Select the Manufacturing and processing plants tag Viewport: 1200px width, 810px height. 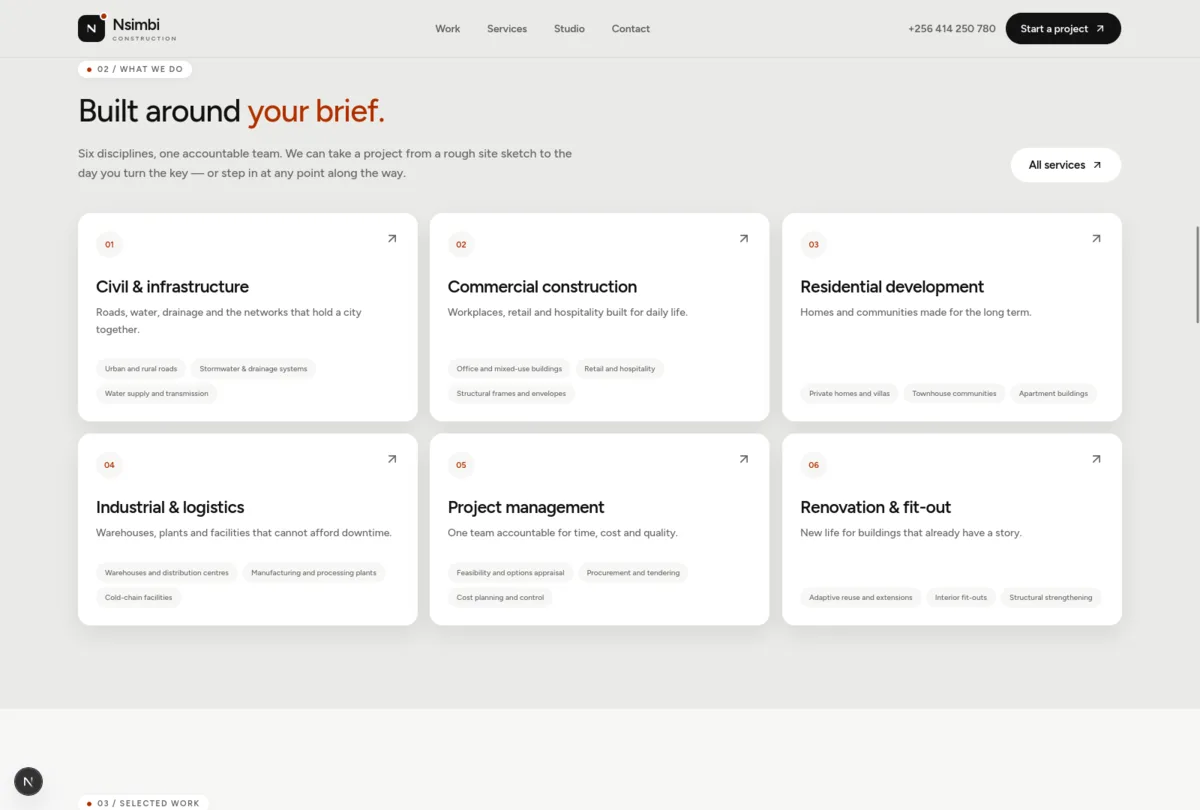pyautogui.click(x=314, y=573)
